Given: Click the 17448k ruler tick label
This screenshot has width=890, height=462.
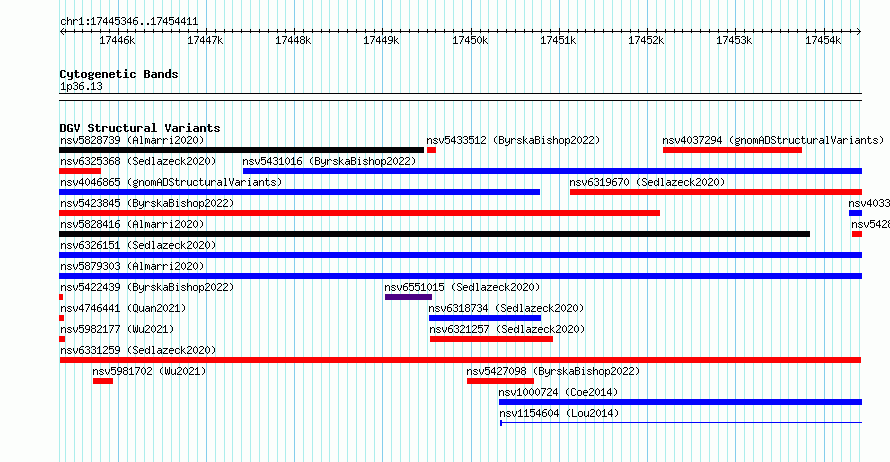Looking at the screenshot, I should [293, 40].
